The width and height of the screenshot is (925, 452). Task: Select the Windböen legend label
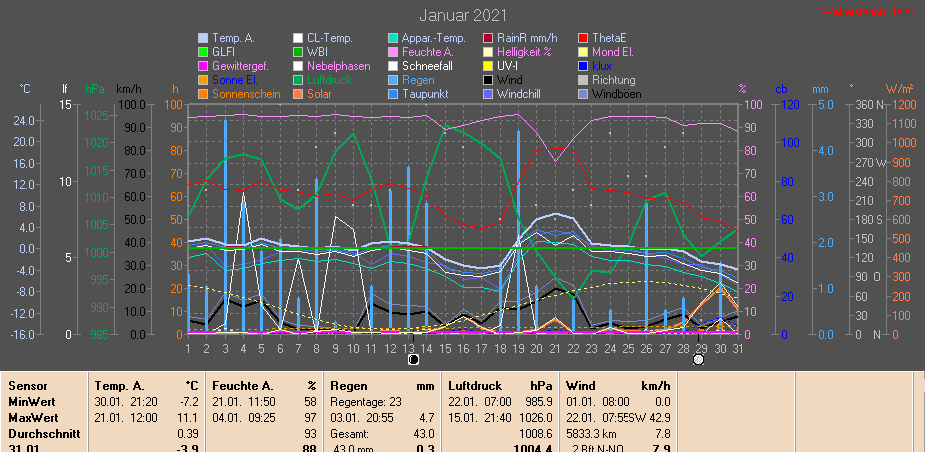click(616, 94)
